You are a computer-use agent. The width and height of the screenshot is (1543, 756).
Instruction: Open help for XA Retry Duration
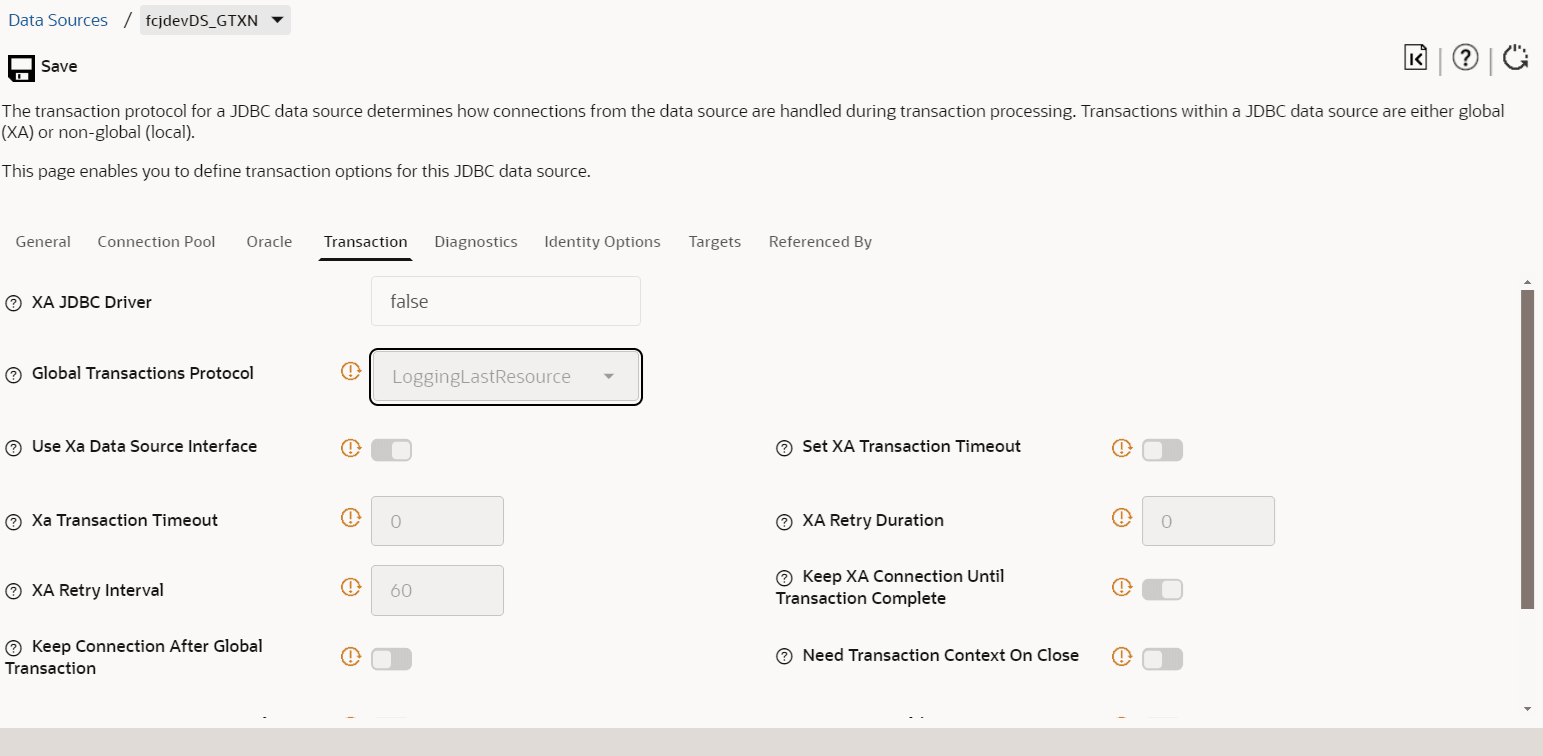click(x=785, y=522)
